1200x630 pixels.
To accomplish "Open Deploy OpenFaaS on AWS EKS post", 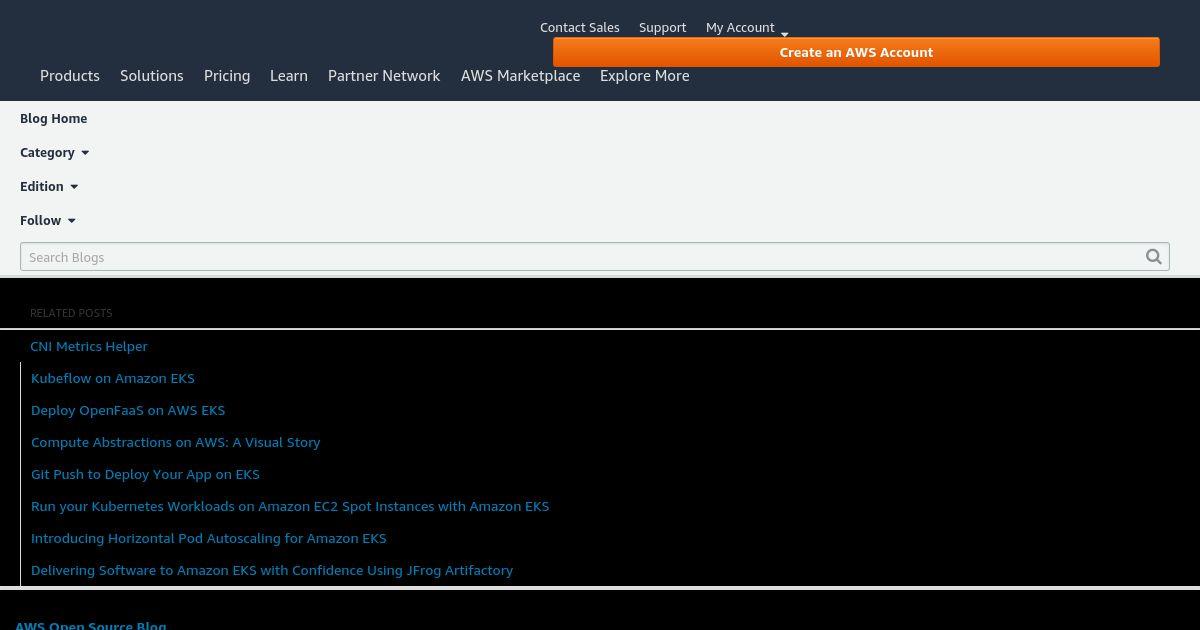I will (128, 410).
